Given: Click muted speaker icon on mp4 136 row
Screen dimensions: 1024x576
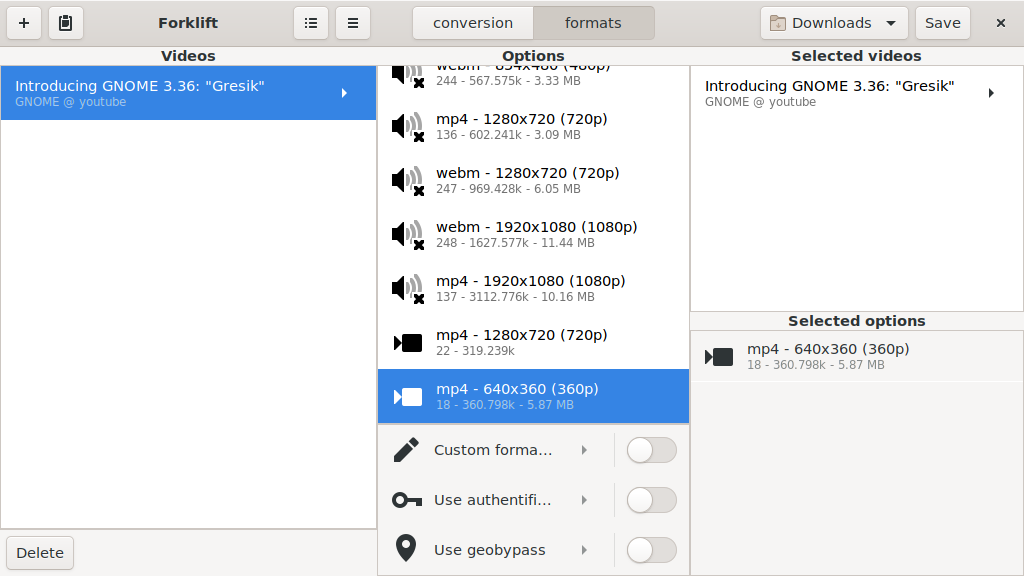Looking at the screenshot, I should 408,127.
